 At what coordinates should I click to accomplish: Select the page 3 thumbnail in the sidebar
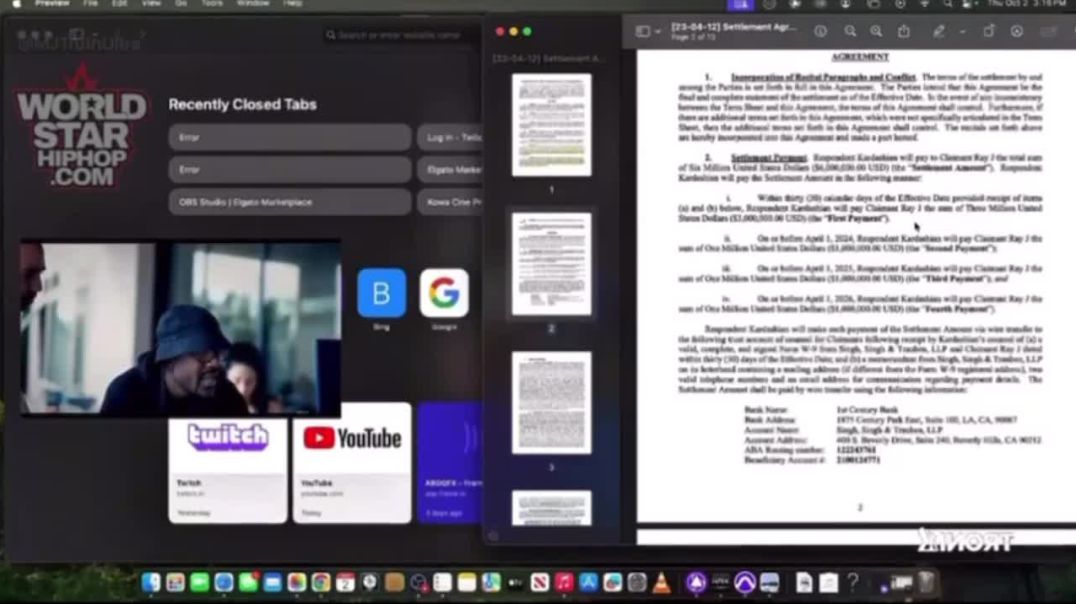coord(551,403)
